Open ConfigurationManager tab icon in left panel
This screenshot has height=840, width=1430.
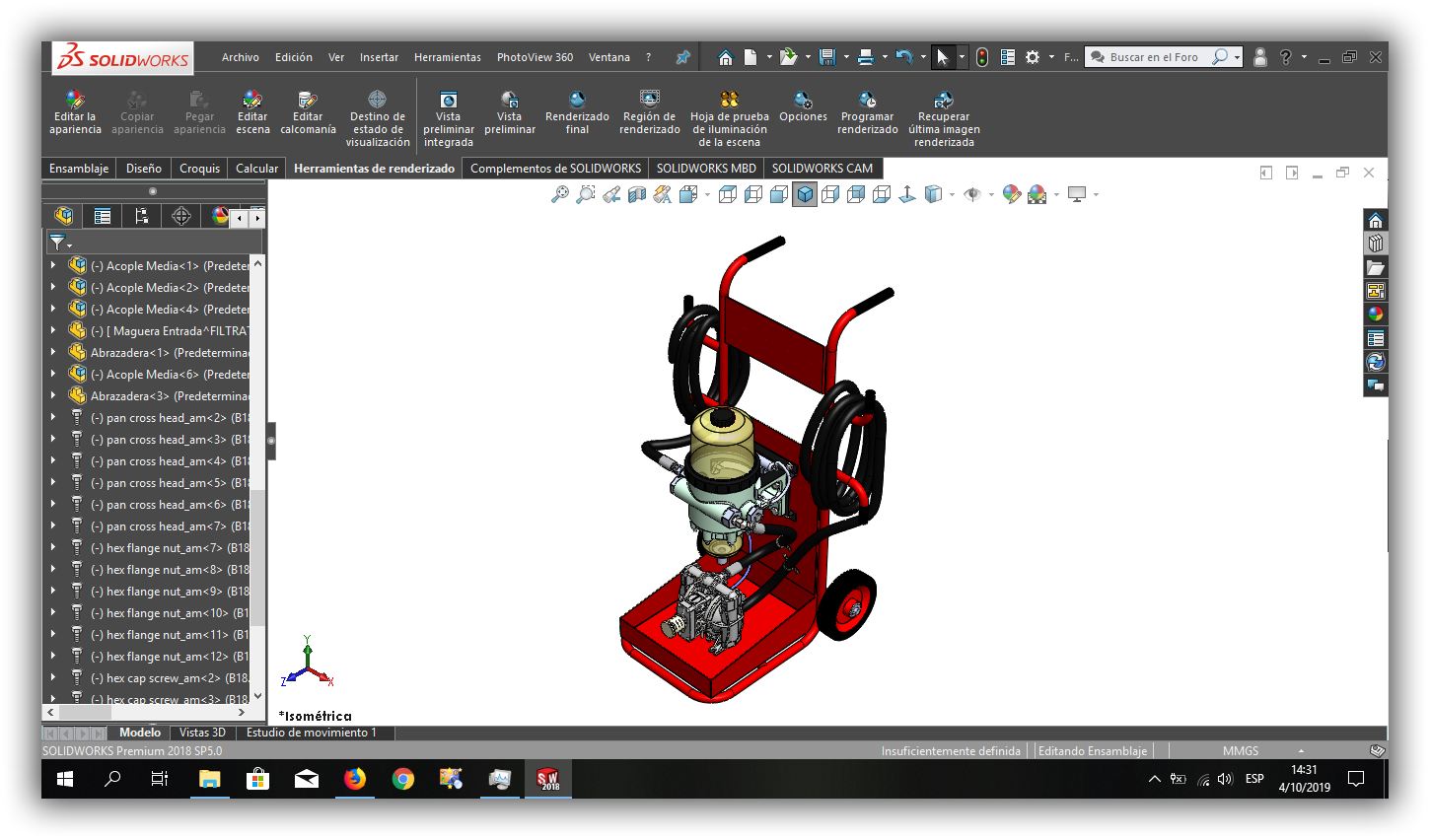click(141, 216)
